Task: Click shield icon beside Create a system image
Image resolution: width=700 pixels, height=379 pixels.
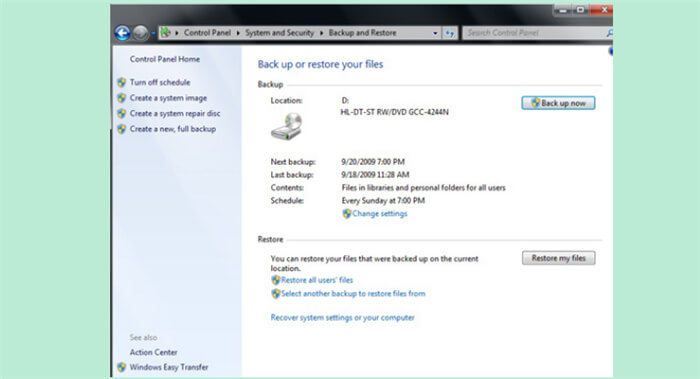Action: click(121, 98)
